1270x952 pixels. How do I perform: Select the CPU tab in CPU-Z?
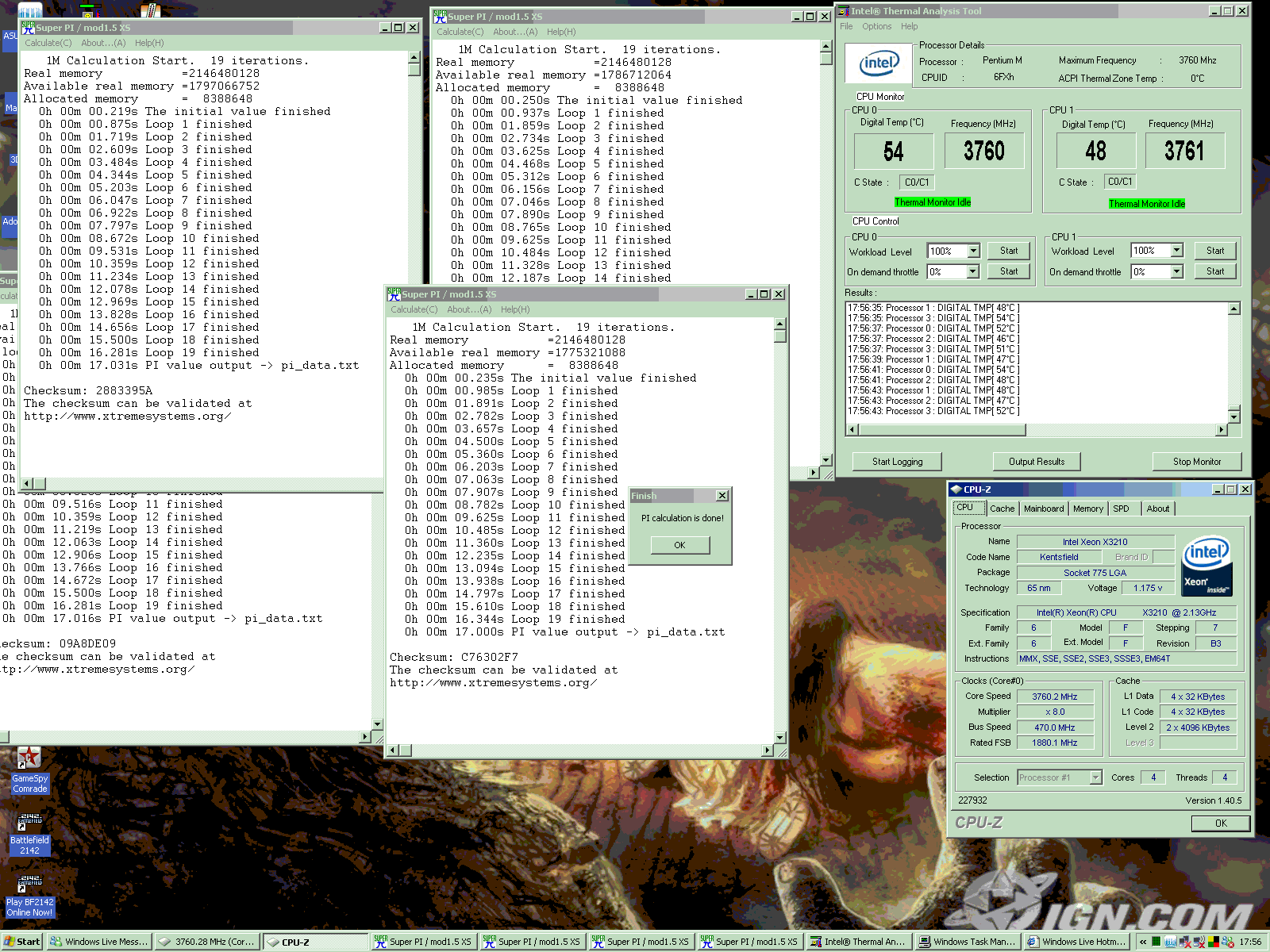click(969, 508)
